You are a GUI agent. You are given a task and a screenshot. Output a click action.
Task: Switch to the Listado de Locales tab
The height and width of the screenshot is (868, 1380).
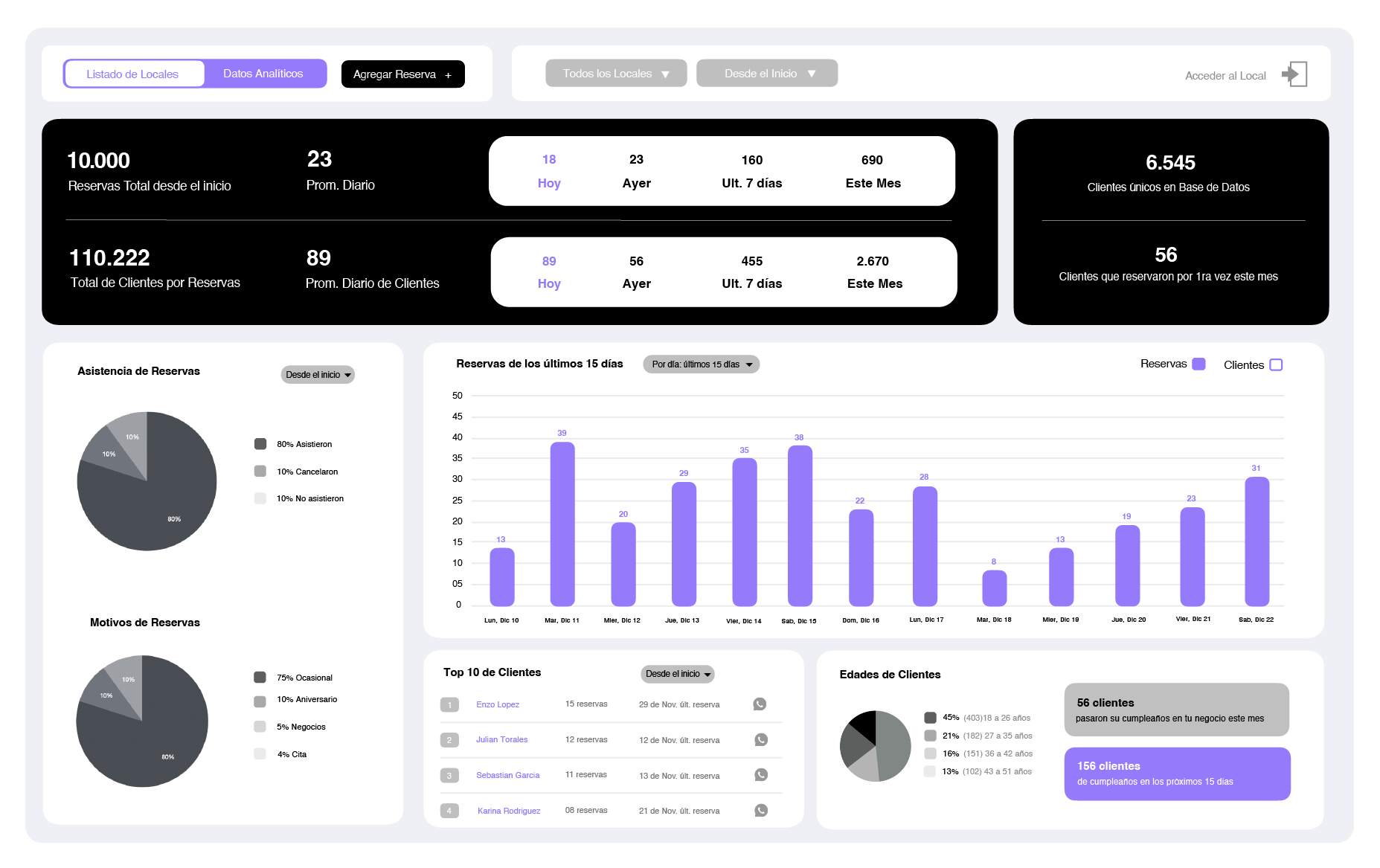(133, 74)
